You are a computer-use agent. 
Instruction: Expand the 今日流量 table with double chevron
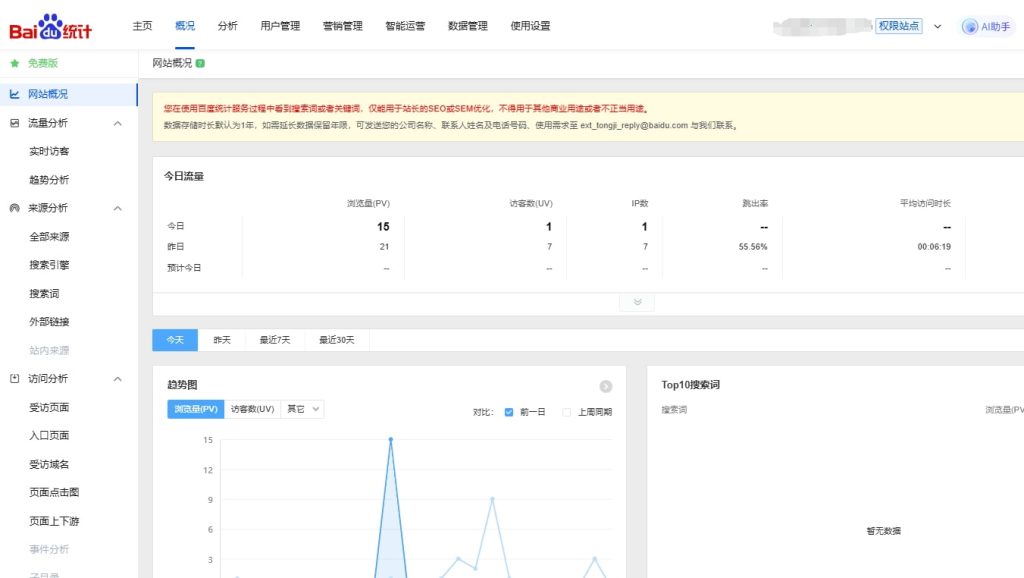click(637, 302)
